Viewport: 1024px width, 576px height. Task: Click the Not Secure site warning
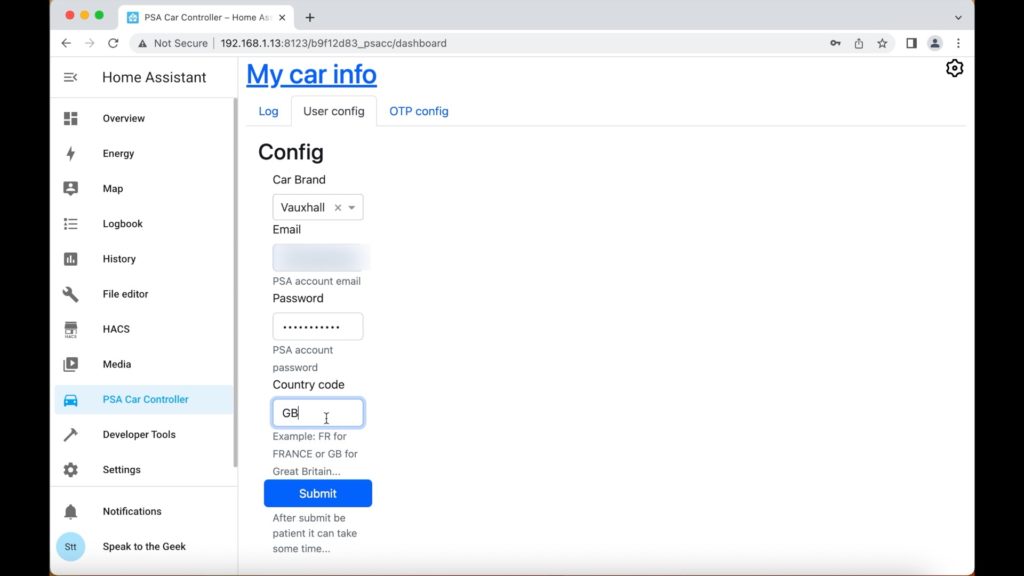(x=172, y=43)
